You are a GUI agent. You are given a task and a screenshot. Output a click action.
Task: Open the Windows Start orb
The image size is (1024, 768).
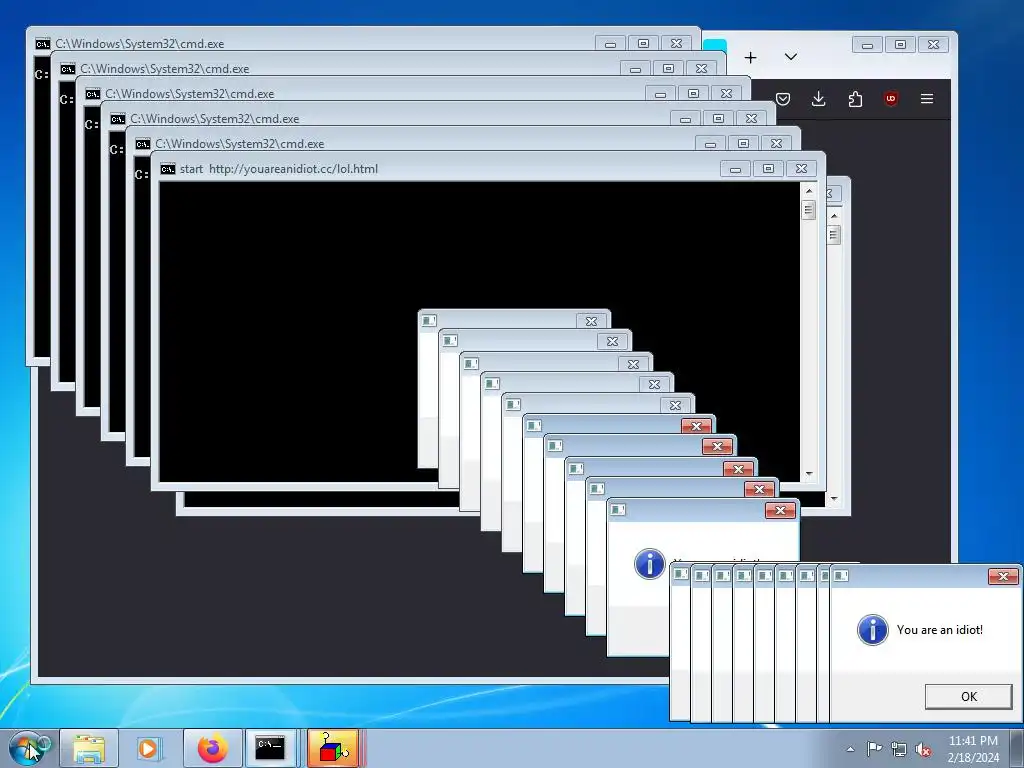(x=29, y=748)
